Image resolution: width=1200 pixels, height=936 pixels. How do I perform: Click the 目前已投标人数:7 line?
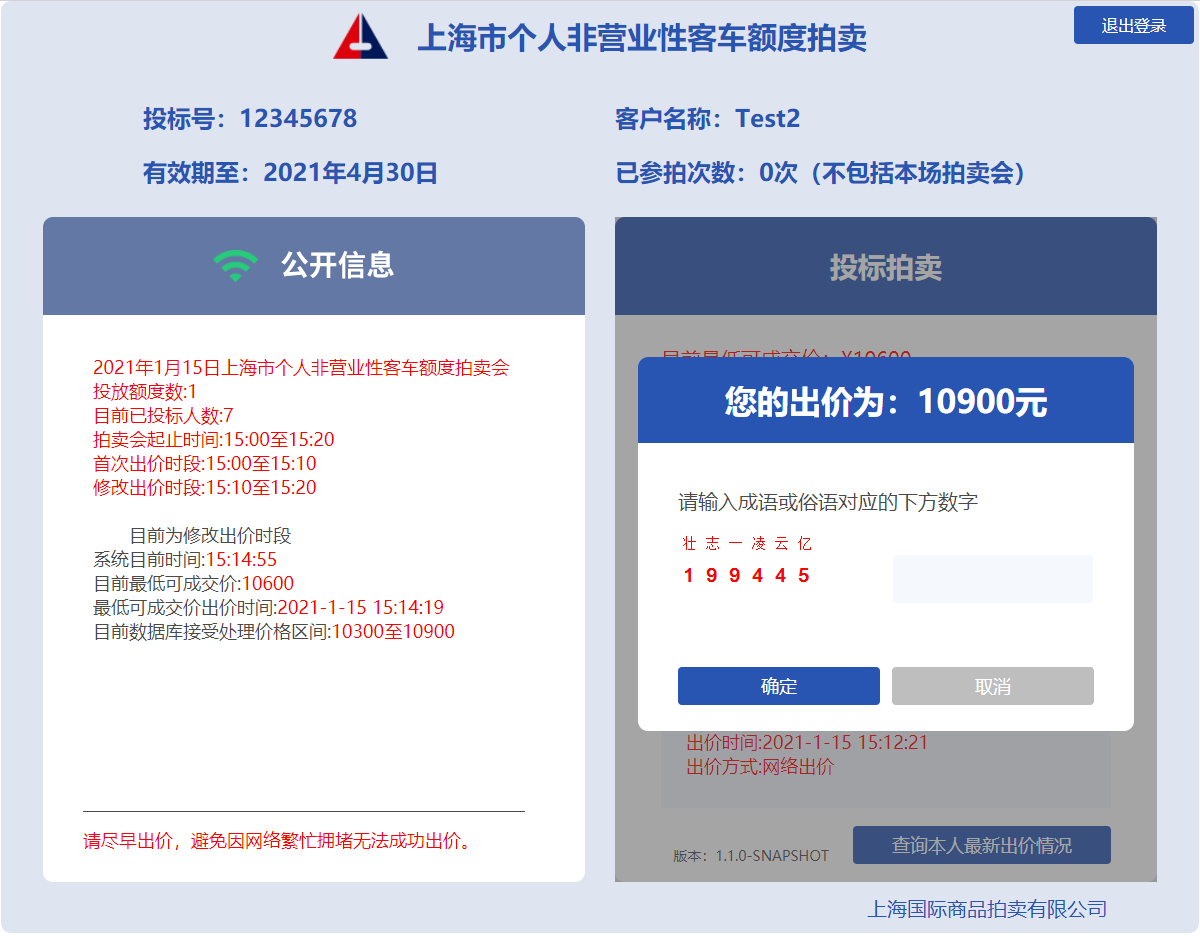pos(163,416)
